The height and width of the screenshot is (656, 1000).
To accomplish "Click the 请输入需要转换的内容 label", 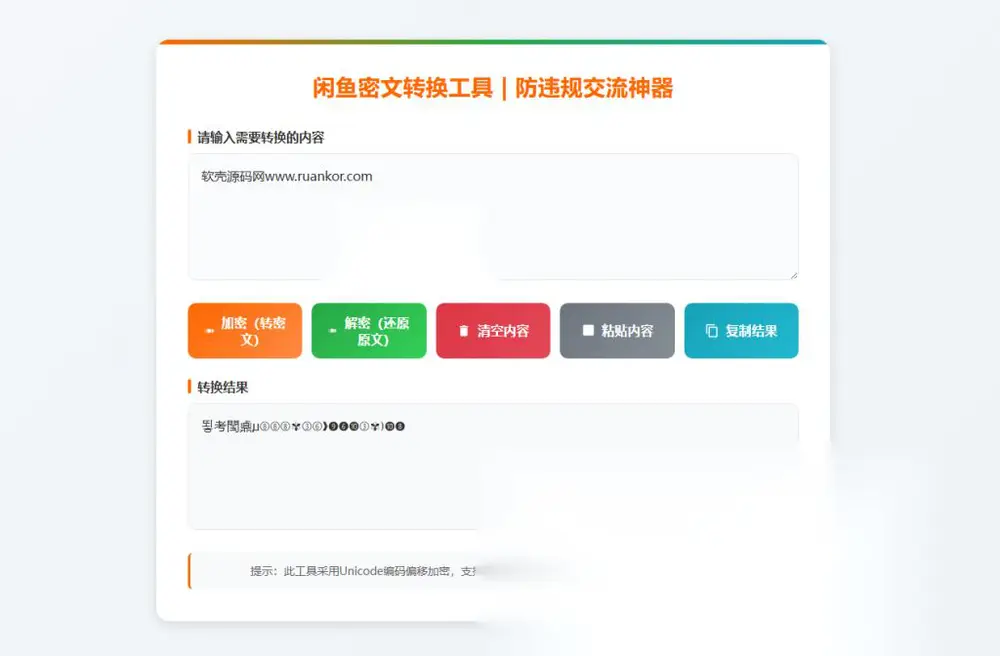I will coord(261,137).
